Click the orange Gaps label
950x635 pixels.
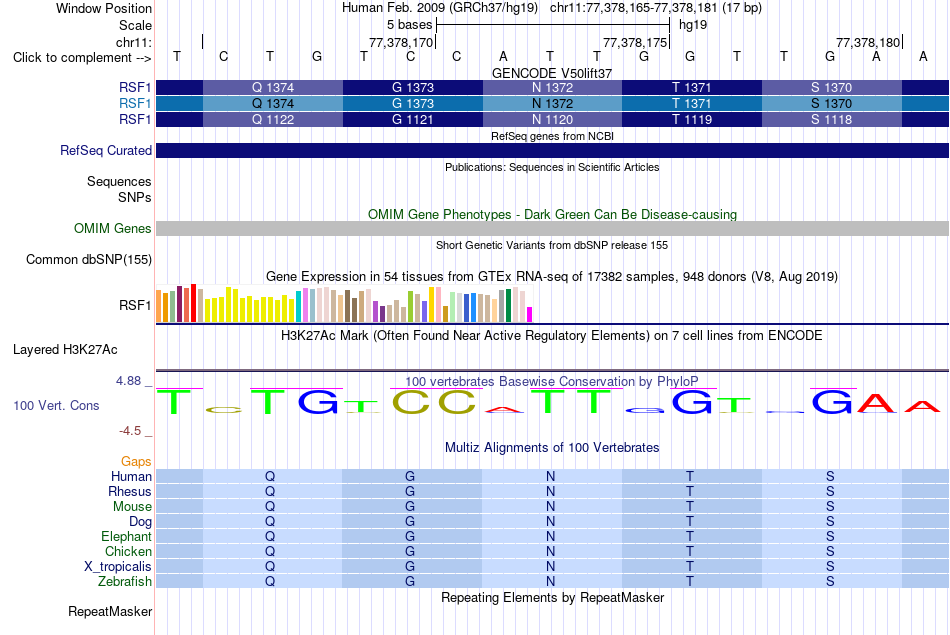click(x=136, y=462)
